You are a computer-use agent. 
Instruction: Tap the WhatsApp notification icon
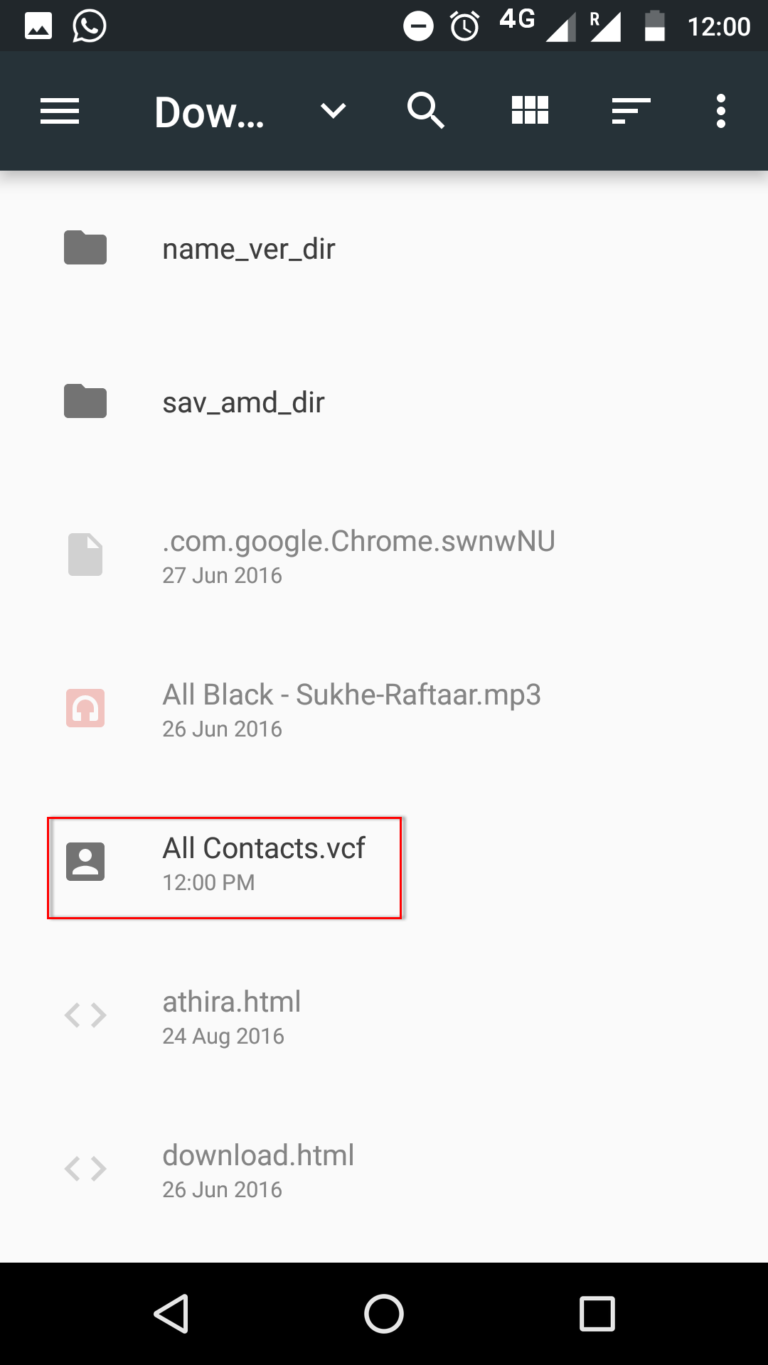point(90,26)
